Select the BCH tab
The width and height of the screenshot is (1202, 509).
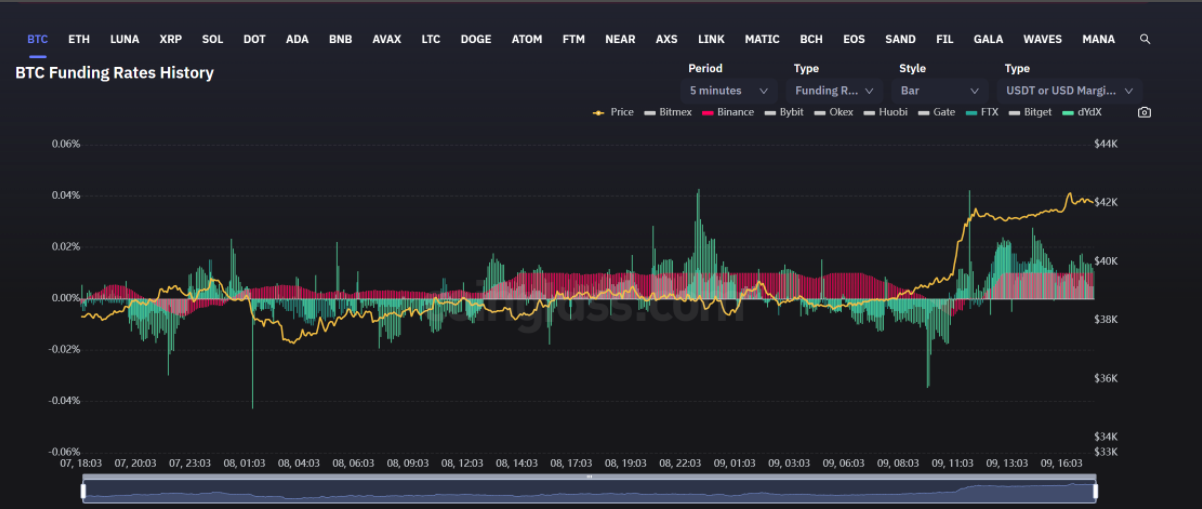pyautogui.click(x=811, y=39)
